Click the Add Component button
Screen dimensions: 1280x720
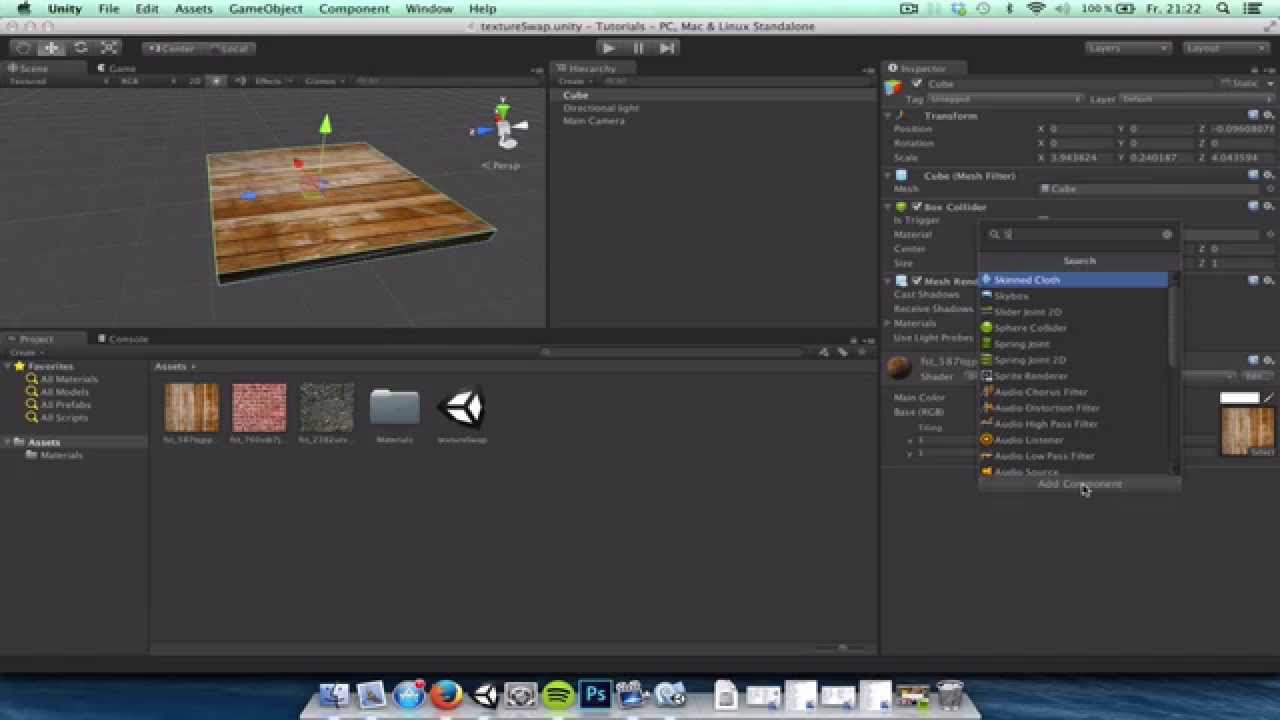(x=1079, y=484)
